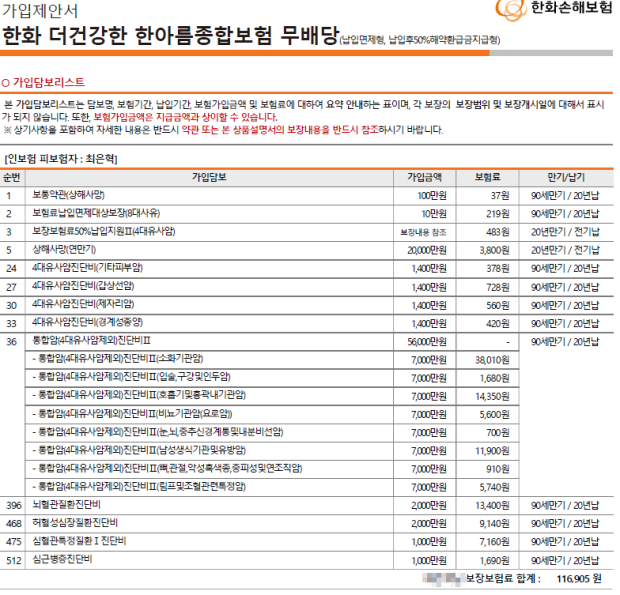This screenshot has width=620, height=595.
Task: Click 4대유사암진단비(기타피부암) row
Action: coord(307,269)
